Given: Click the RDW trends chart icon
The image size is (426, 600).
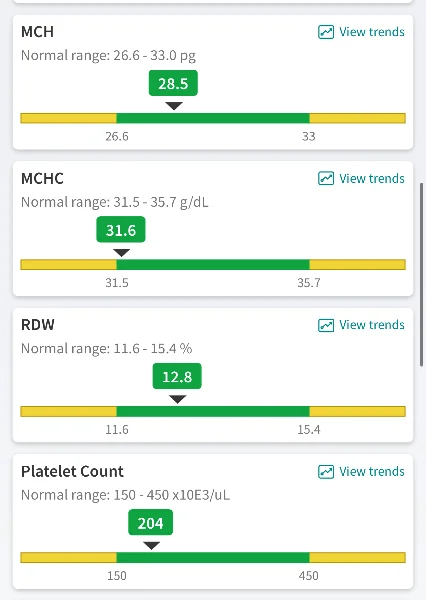Looking at the screenshot, I should [326, 325].
